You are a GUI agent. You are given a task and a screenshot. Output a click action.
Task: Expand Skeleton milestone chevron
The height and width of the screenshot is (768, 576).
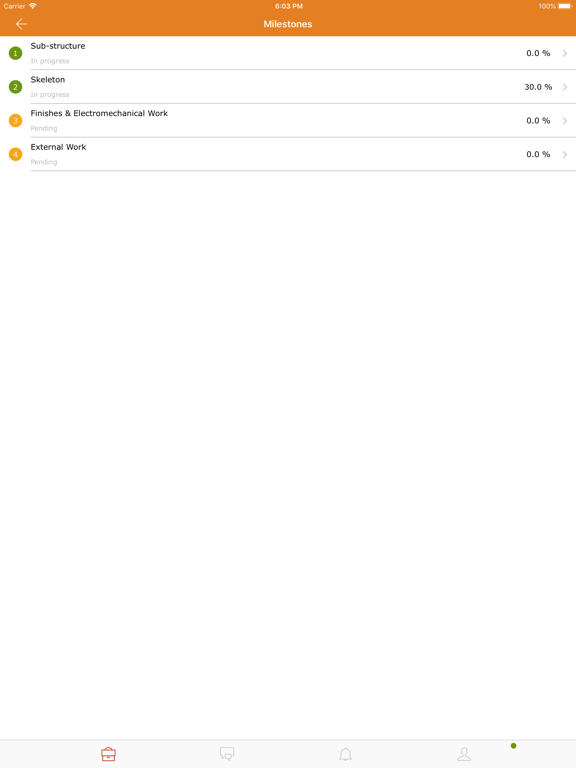click(565, 87)
